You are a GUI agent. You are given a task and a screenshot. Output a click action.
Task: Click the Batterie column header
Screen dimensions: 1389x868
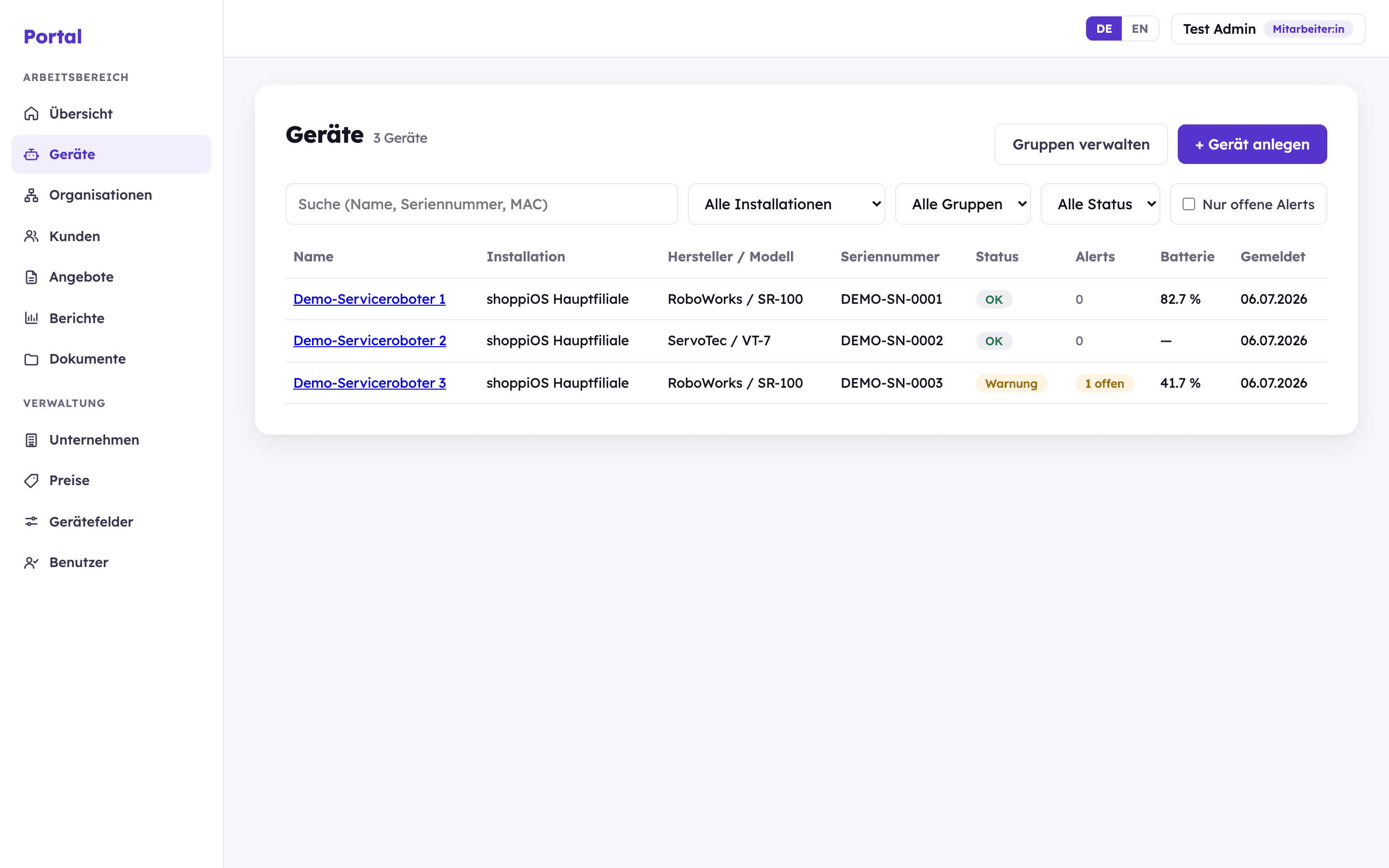pyautogui.click(x=1187, y=257)
